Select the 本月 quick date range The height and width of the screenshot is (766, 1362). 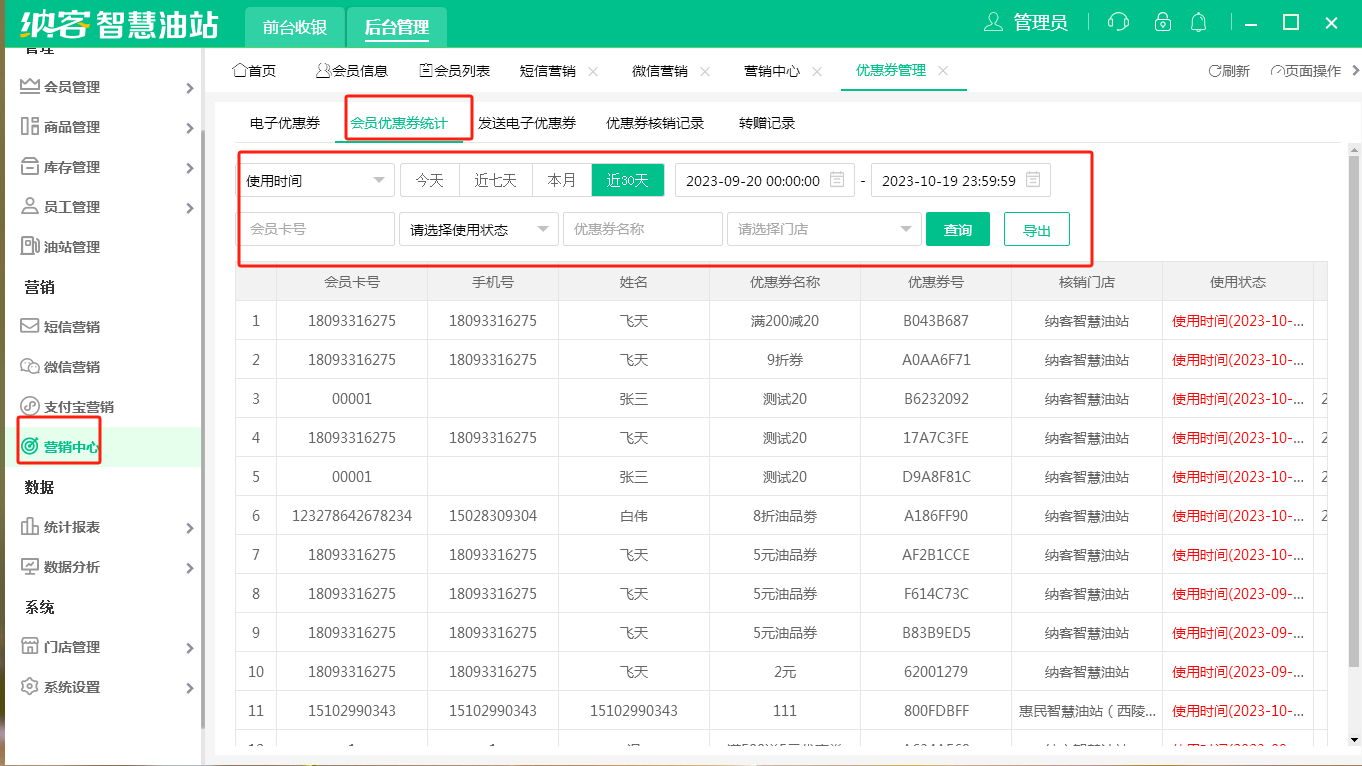(x=561, y=180)
